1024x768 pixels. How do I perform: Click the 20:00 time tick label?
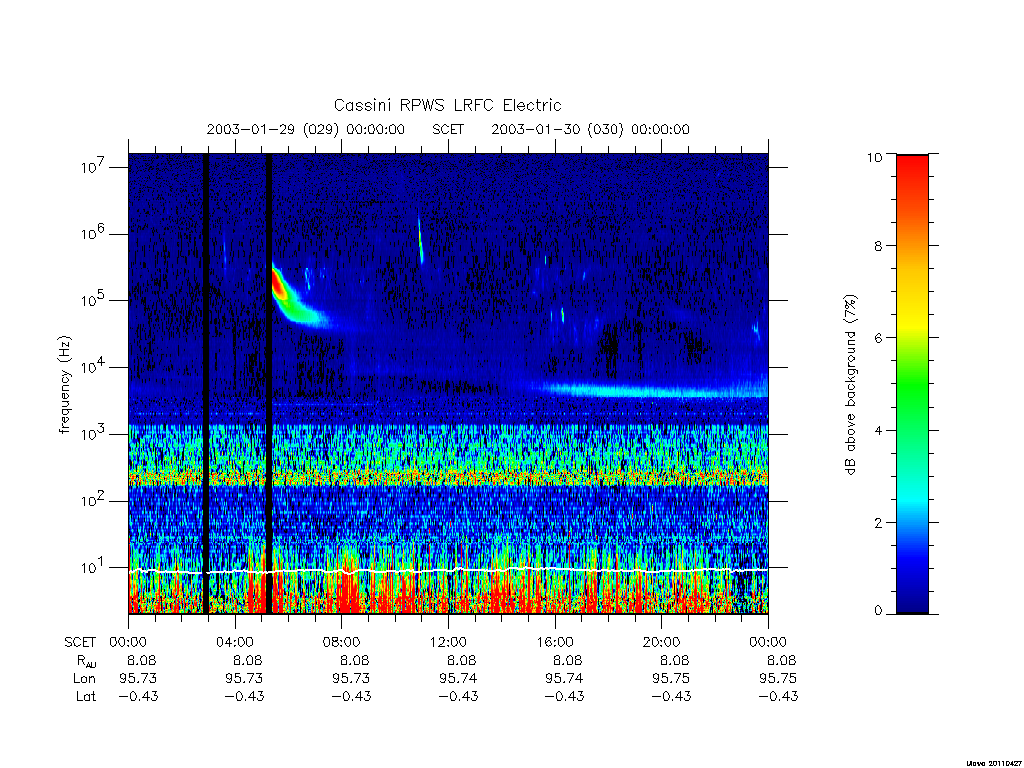coord(661,642)
